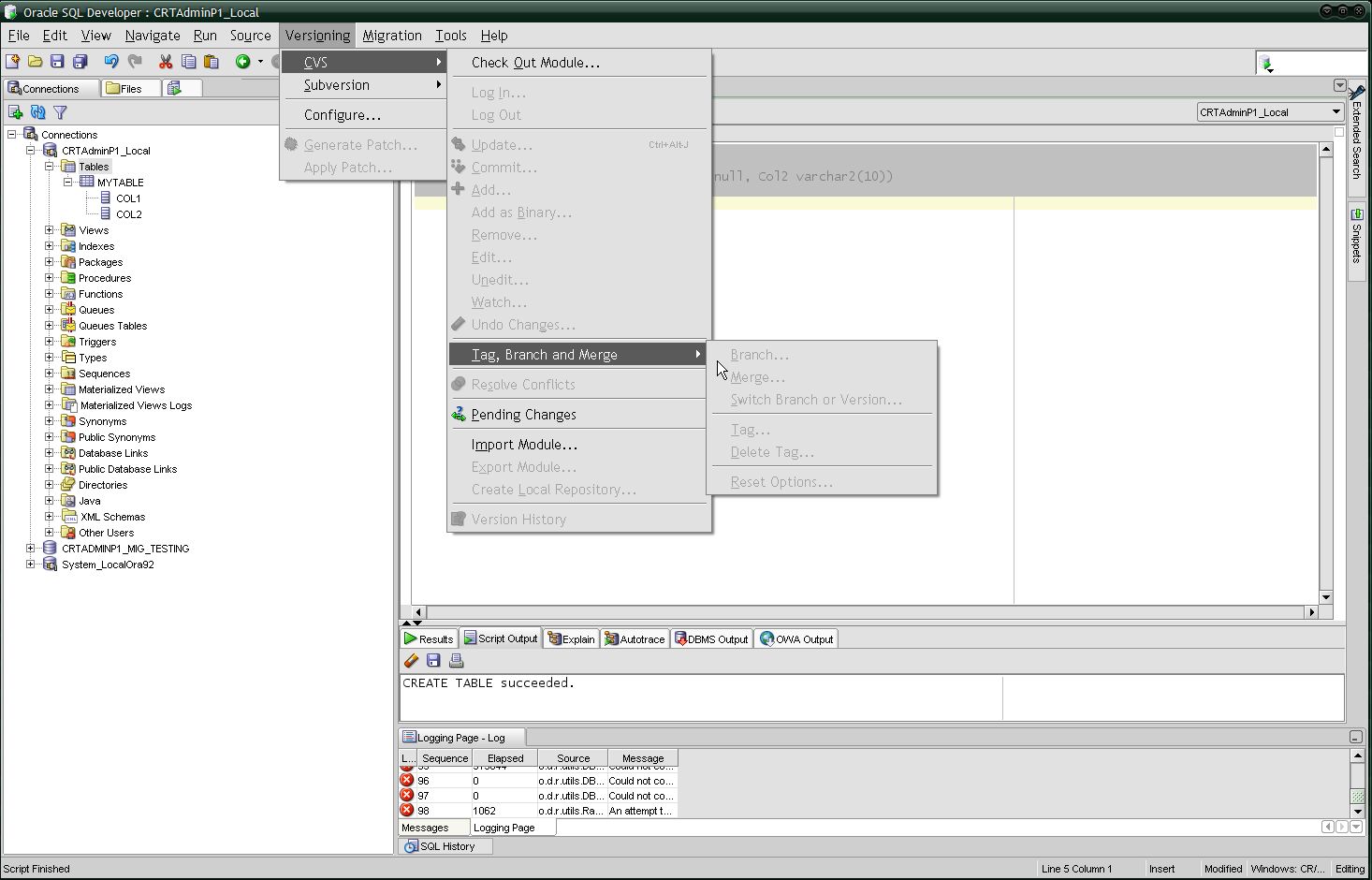Expand the CRTADMINP1_MIG_TESTING connection node
This screenshot has height=880, width=1372.
tap(31, 548)
